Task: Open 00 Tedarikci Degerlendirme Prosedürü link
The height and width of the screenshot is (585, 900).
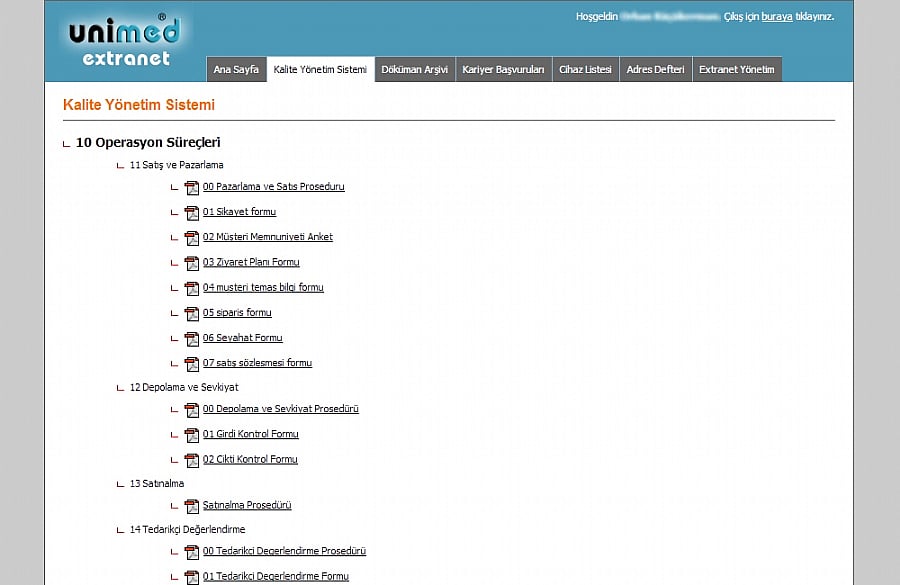Action: click(x=284, y=552)
